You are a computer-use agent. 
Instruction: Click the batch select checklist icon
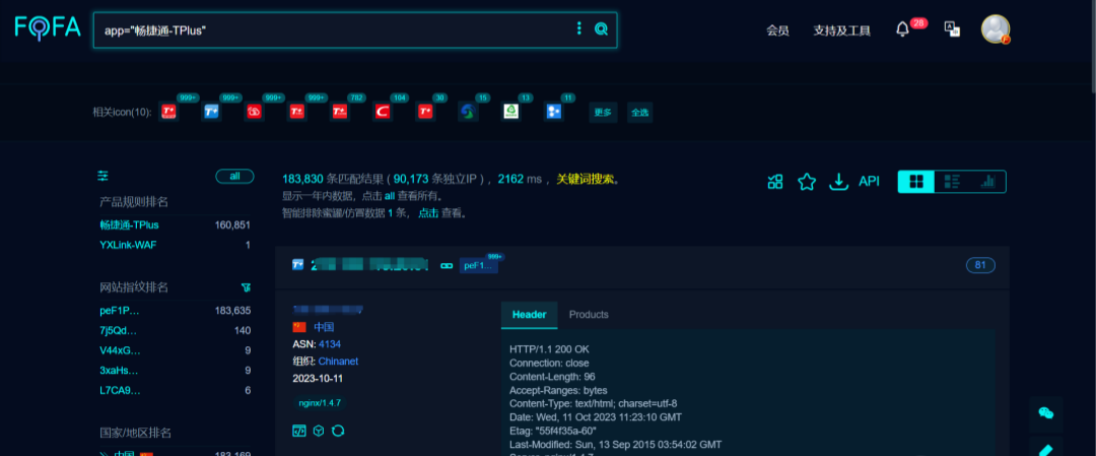(x=774, y=182)
